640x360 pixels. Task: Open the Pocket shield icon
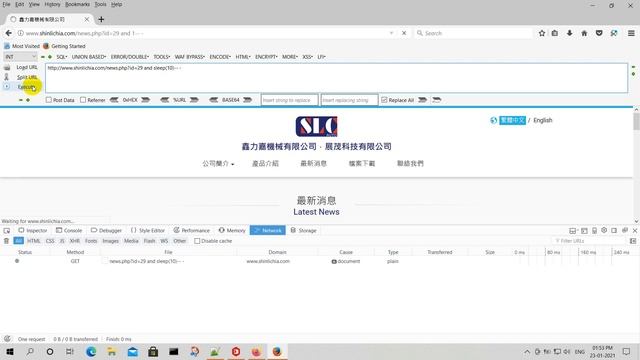(x=599, y=33)
